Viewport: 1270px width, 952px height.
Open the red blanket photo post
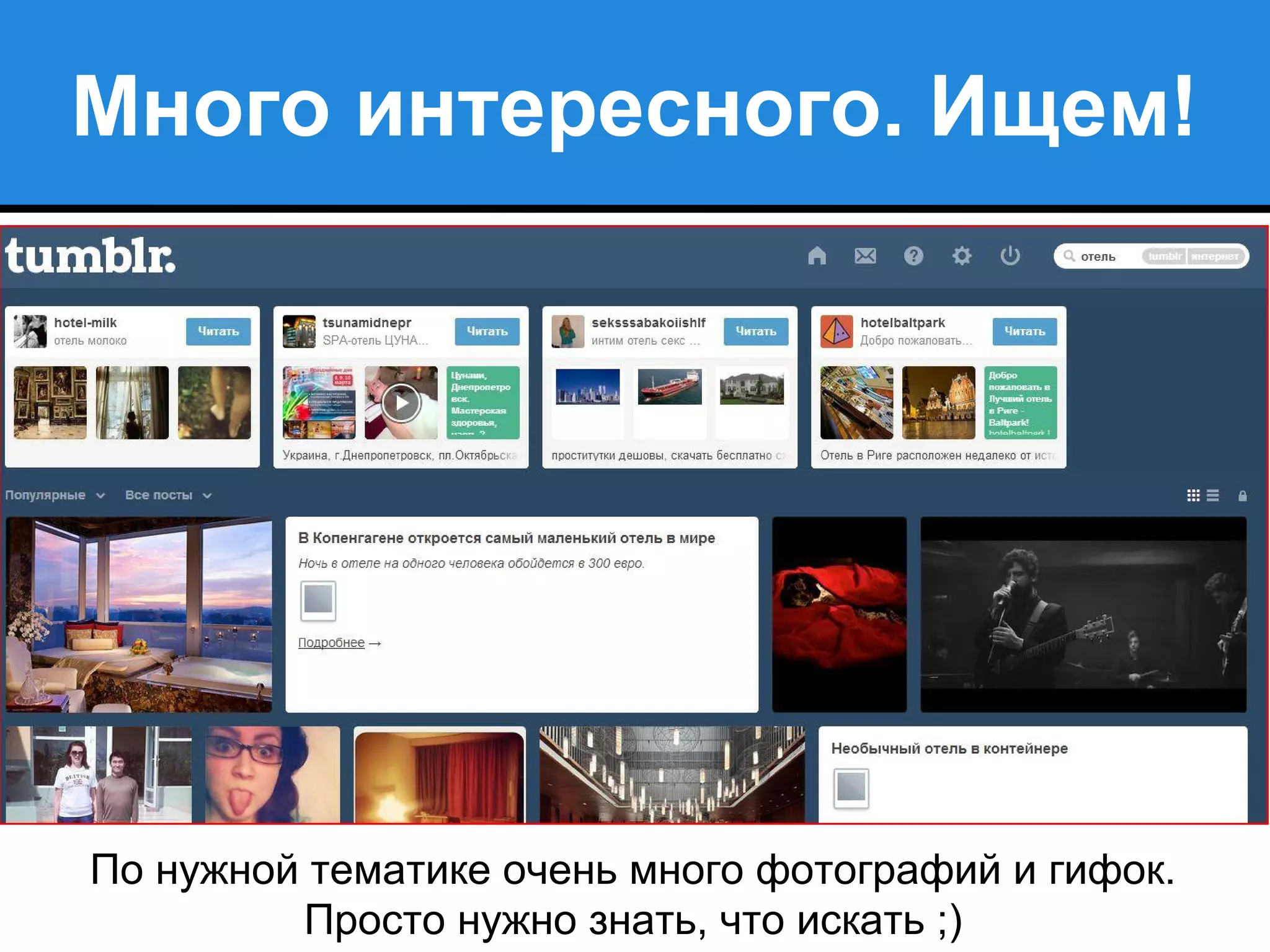click(839, 615)
